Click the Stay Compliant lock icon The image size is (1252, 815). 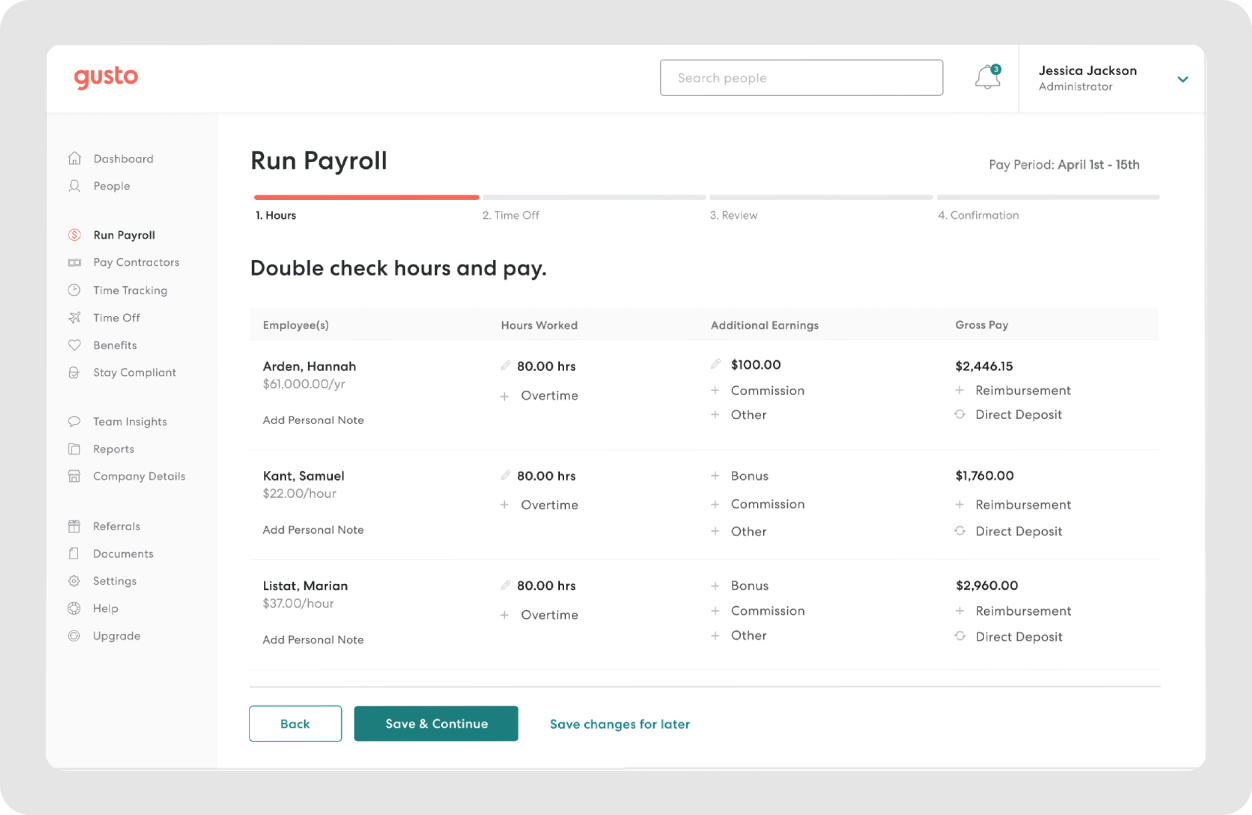coord(73,372)
